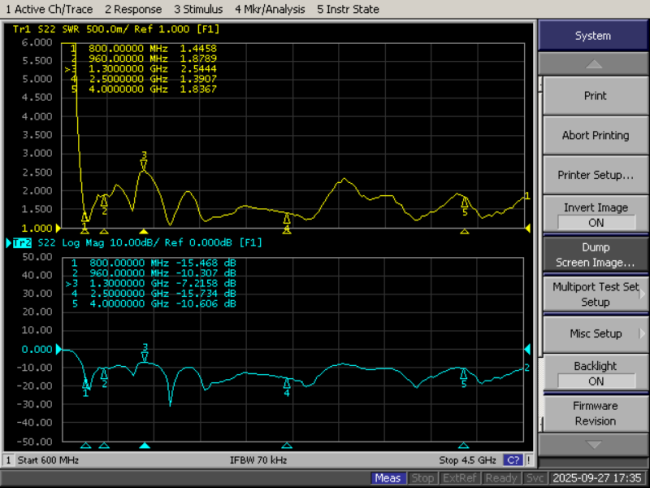Click the date and time display
This screenshot has width=650, height=488.
tap(597, 478)
